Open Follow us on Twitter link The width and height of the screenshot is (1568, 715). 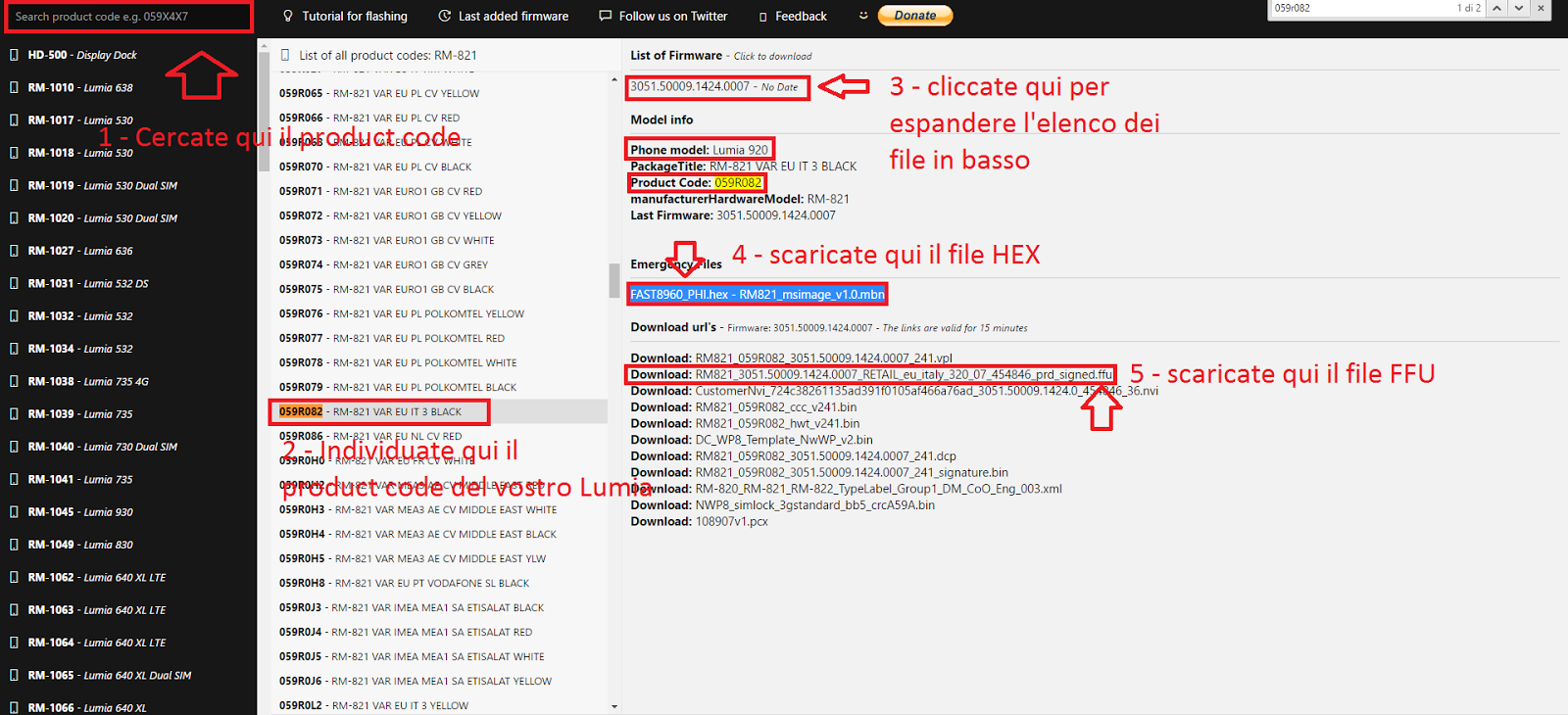click(673, 16)
